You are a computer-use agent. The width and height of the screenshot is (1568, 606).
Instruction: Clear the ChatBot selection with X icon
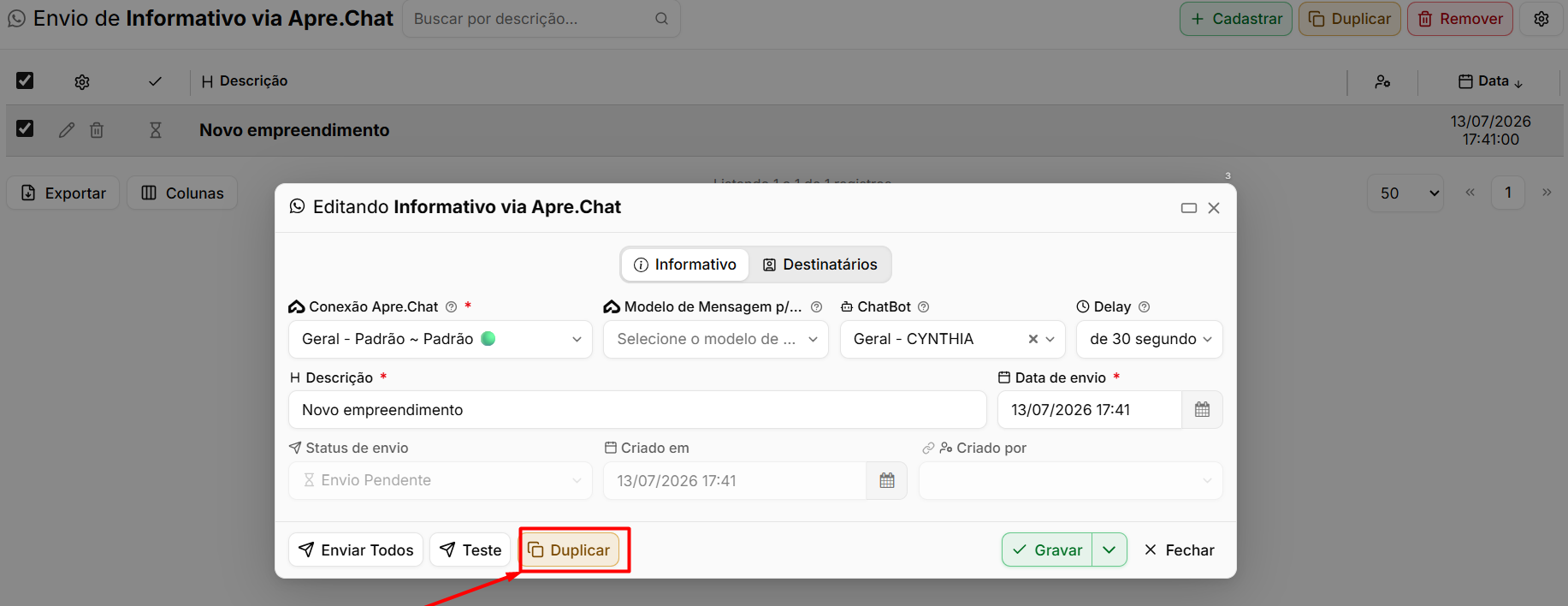(1033, 339)
